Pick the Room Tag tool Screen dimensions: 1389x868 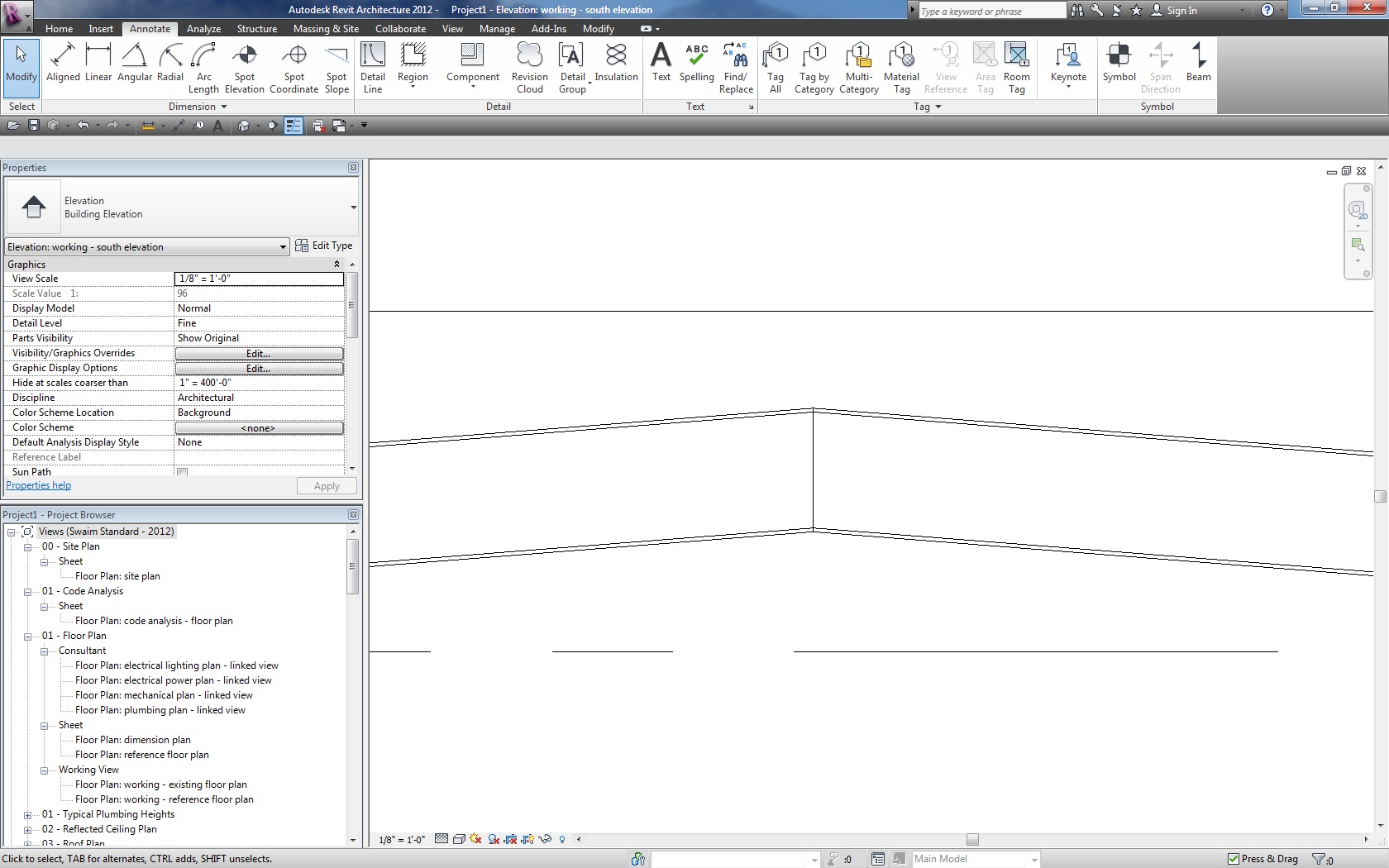tap(1017, 69)
